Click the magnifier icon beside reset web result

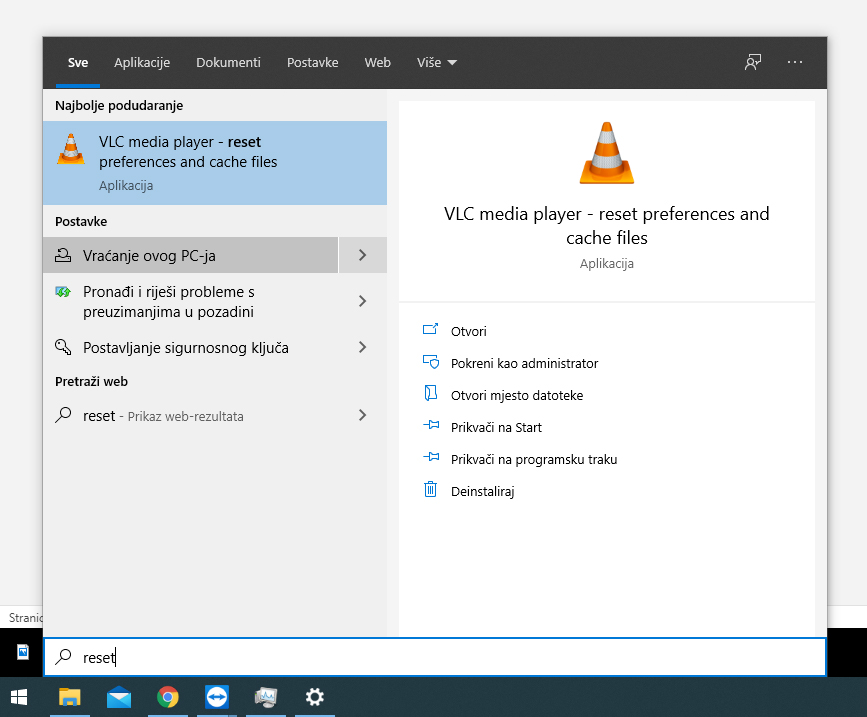tap(63, 415)
